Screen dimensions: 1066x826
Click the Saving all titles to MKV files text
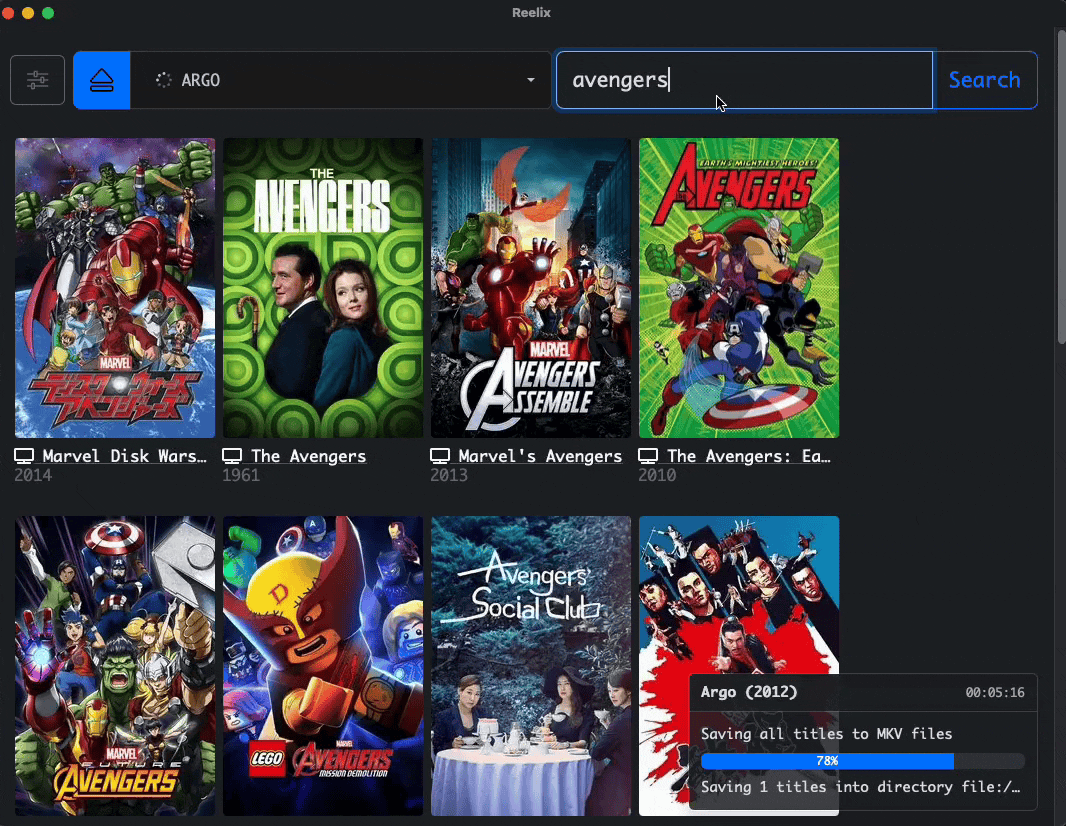[827, 734]
